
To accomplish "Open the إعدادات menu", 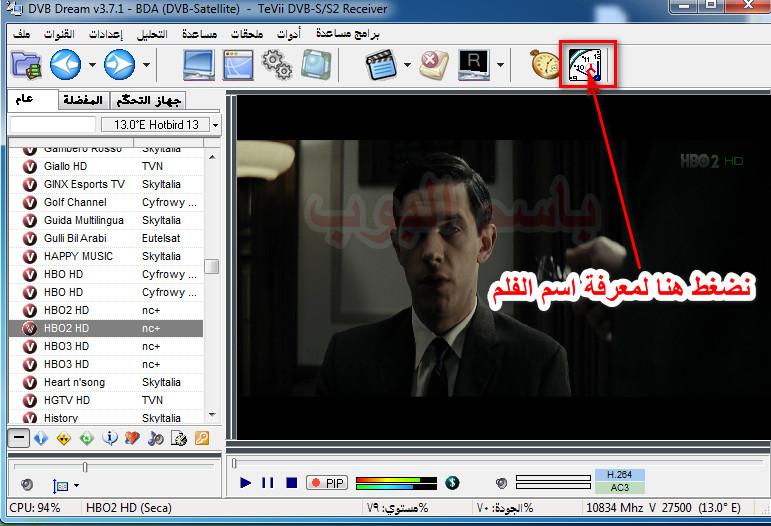I will click(x=106, y=34).
